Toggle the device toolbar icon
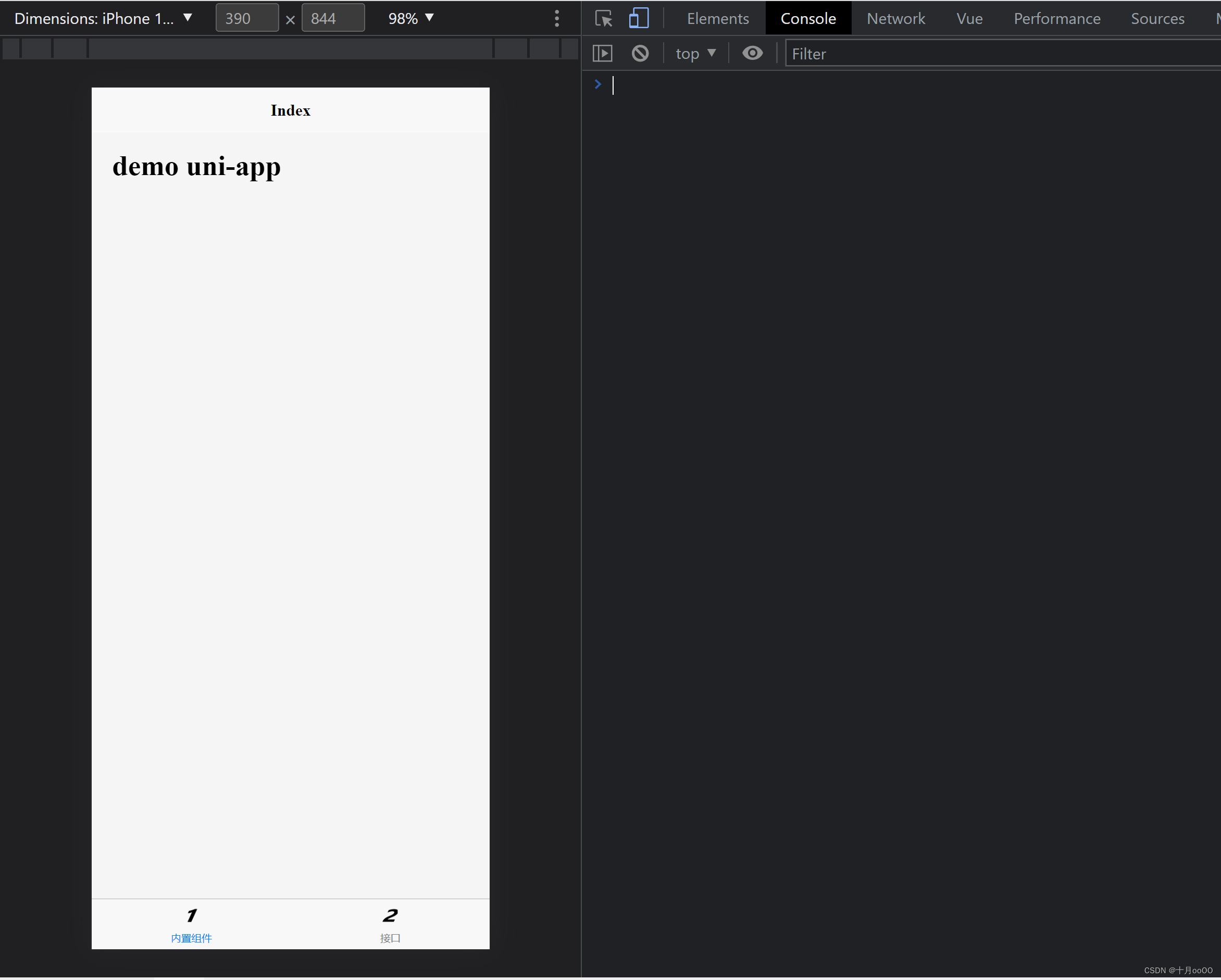Viewport: 1221px width, 980px height. pyautogui.click(x=638, y=18)
